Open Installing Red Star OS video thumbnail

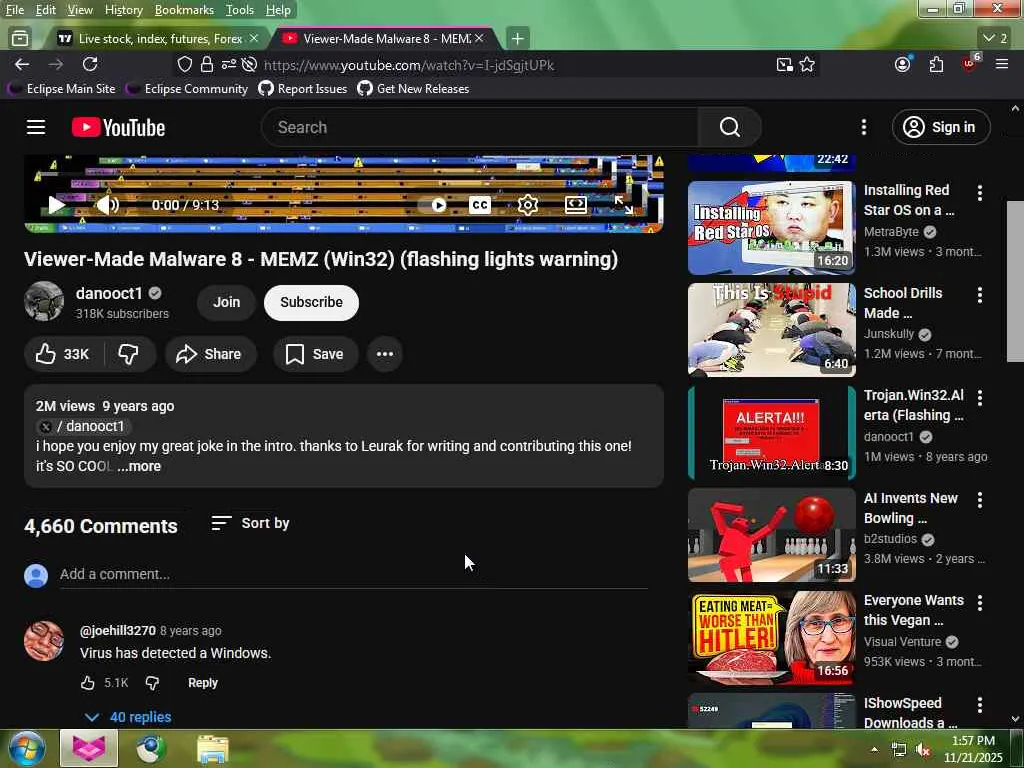[771, 228]
